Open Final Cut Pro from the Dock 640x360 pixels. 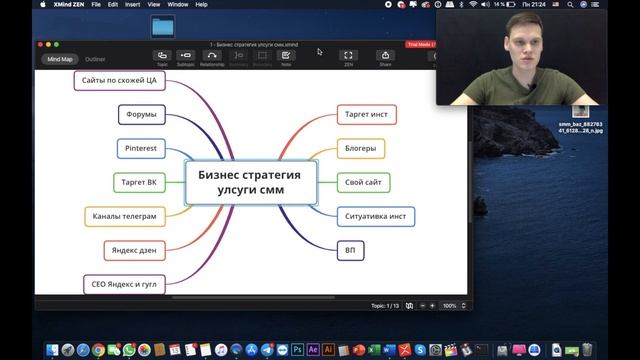pos(451,350)
